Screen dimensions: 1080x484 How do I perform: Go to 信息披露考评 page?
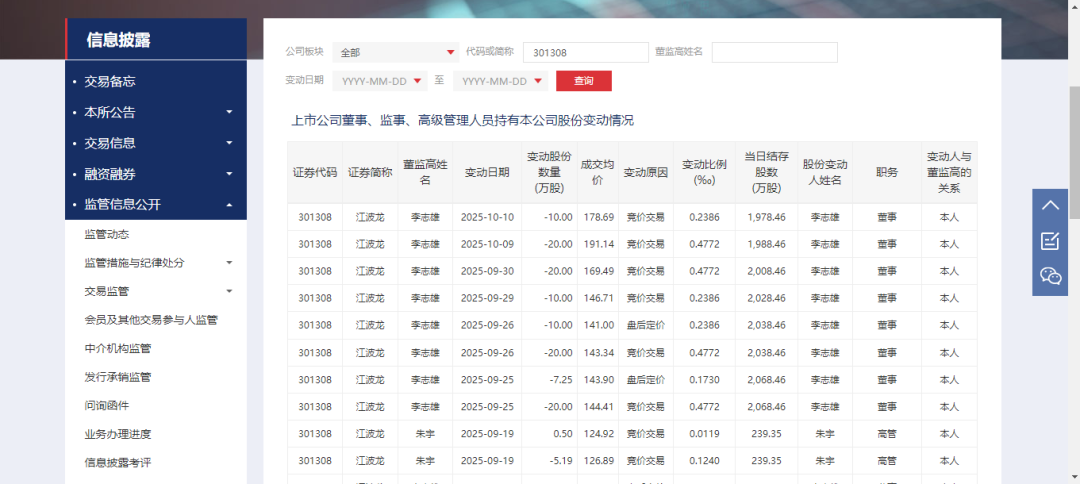(x=117, y=462)
